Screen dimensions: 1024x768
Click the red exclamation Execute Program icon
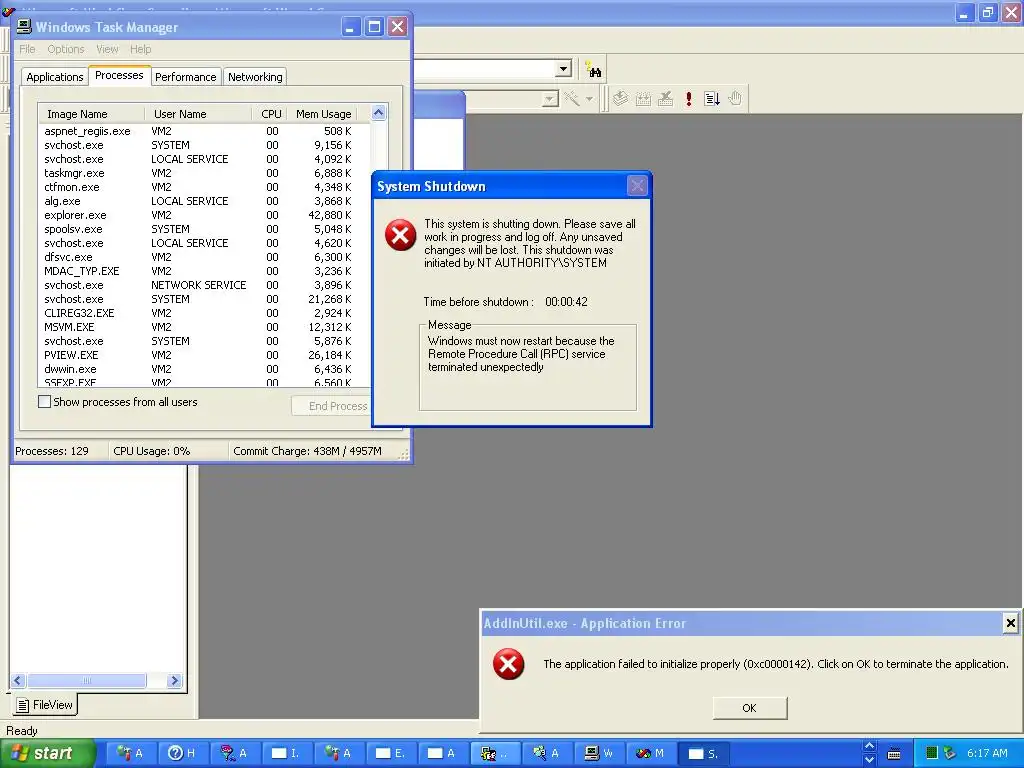point(688,99)
